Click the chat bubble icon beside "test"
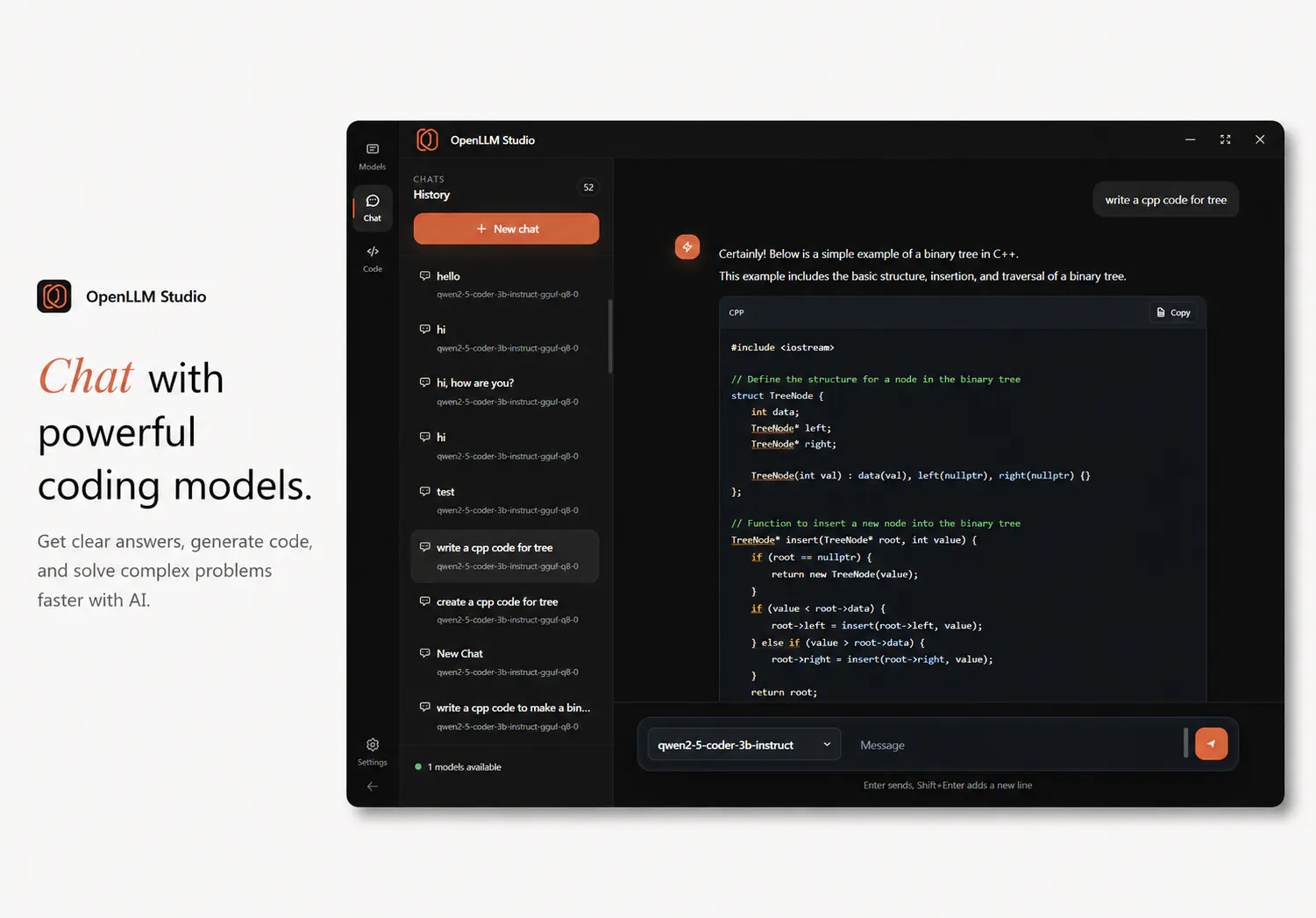Image resolution: width=1316 pixels, height=918 pixels. [x=425, y=491]
